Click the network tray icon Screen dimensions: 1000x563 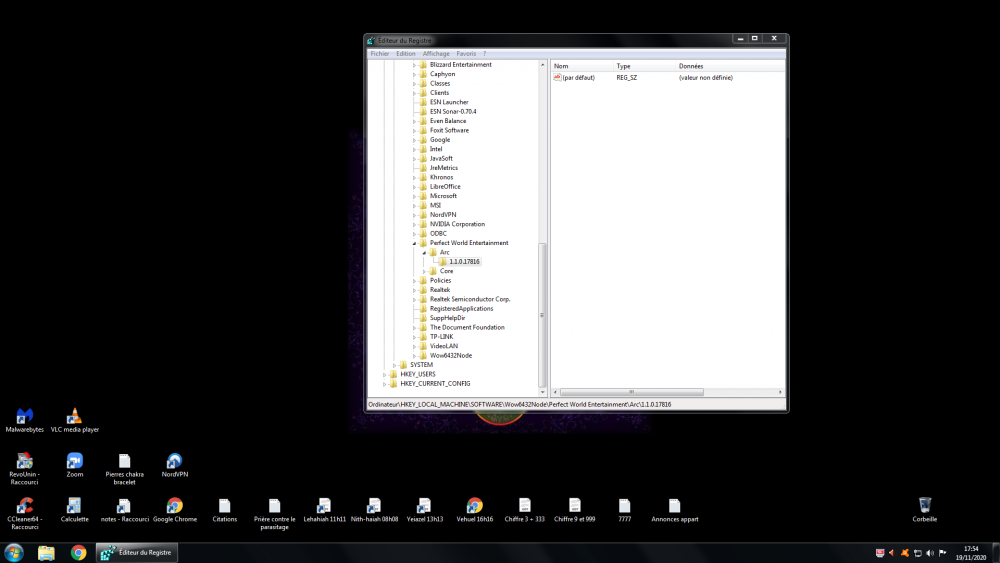pos(918,553)
